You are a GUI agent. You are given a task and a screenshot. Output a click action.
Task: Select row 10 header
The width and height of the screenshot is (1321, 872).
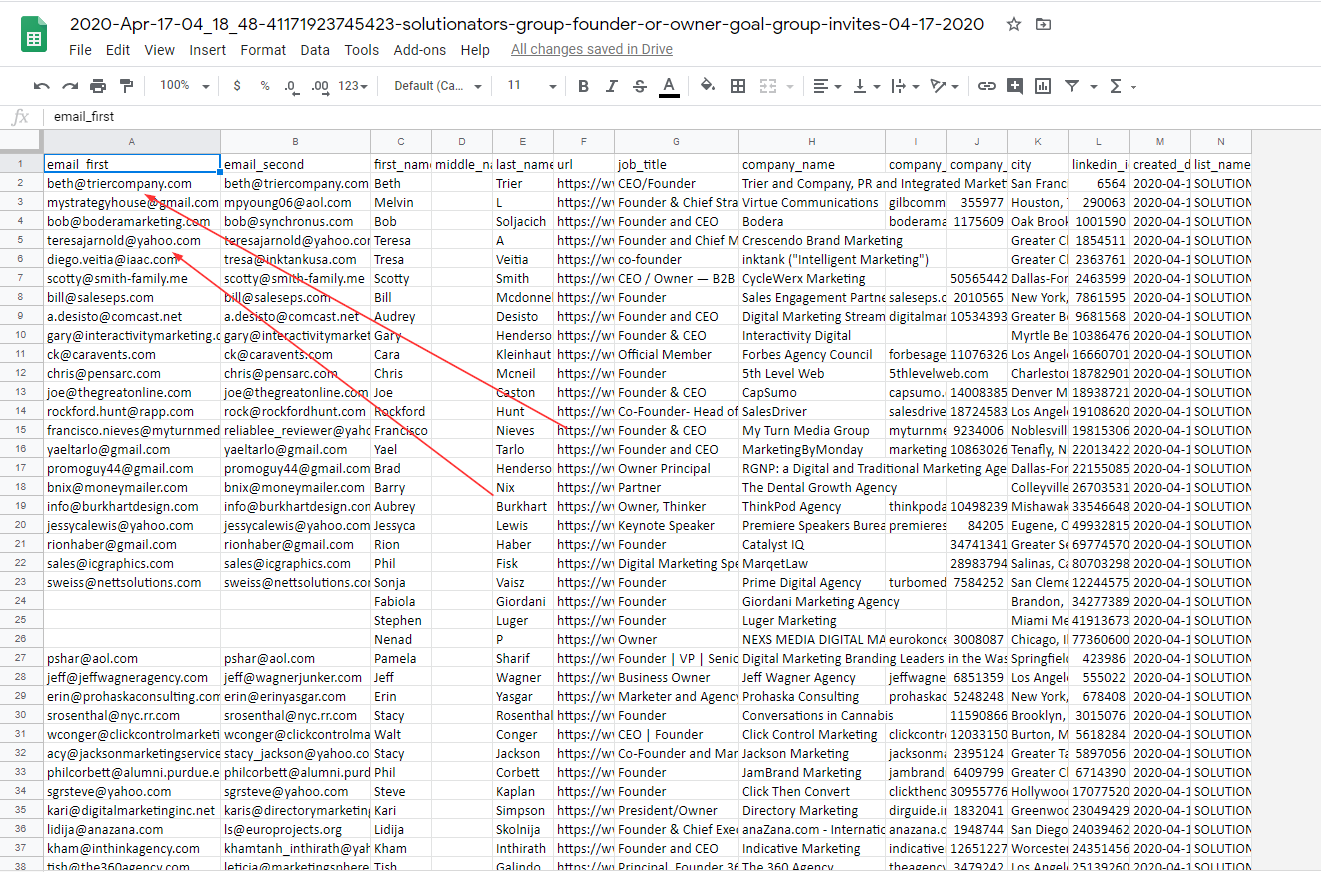point(21,335)
